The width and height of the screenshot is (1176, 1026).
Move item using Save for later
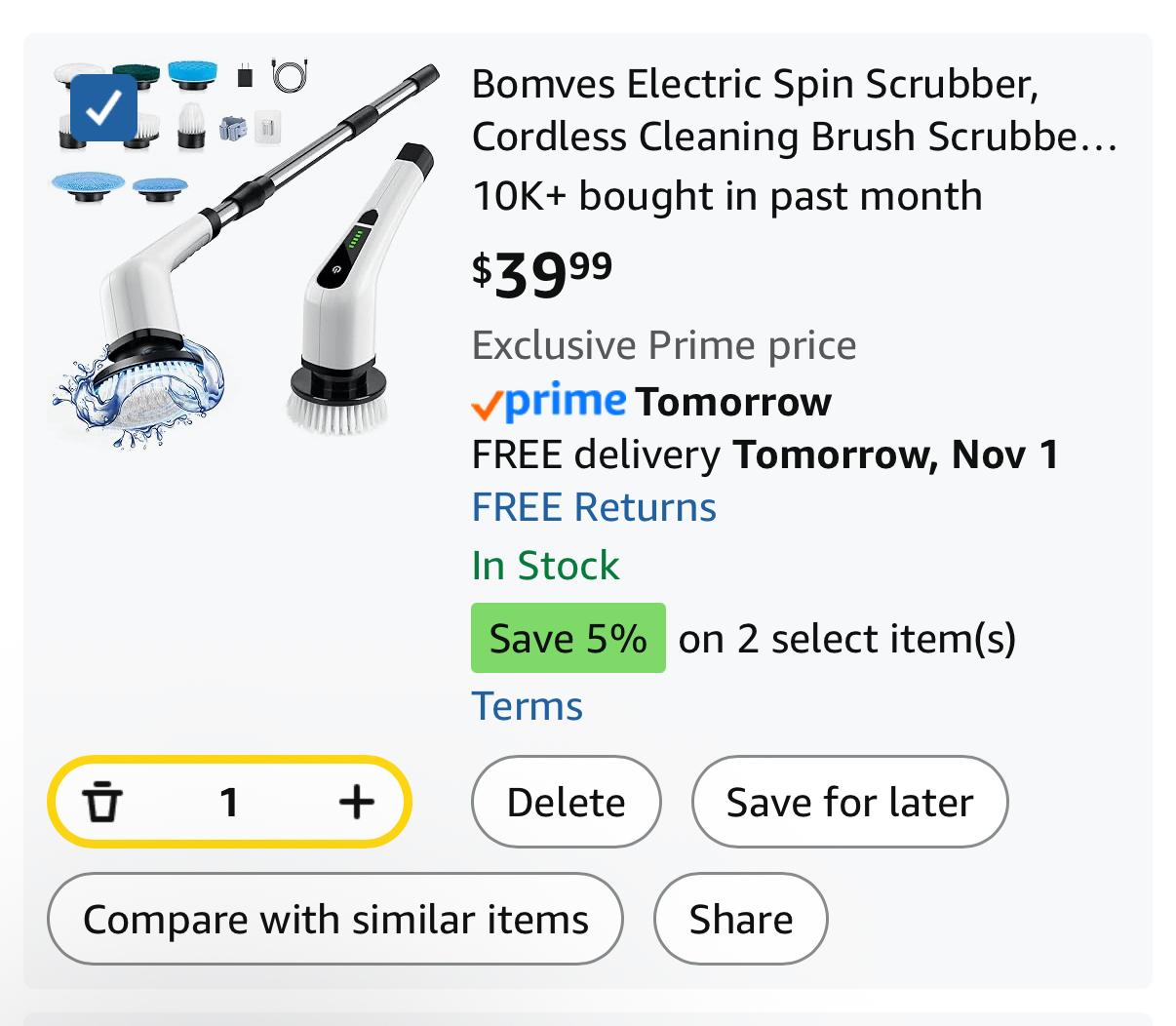(849, 803)
